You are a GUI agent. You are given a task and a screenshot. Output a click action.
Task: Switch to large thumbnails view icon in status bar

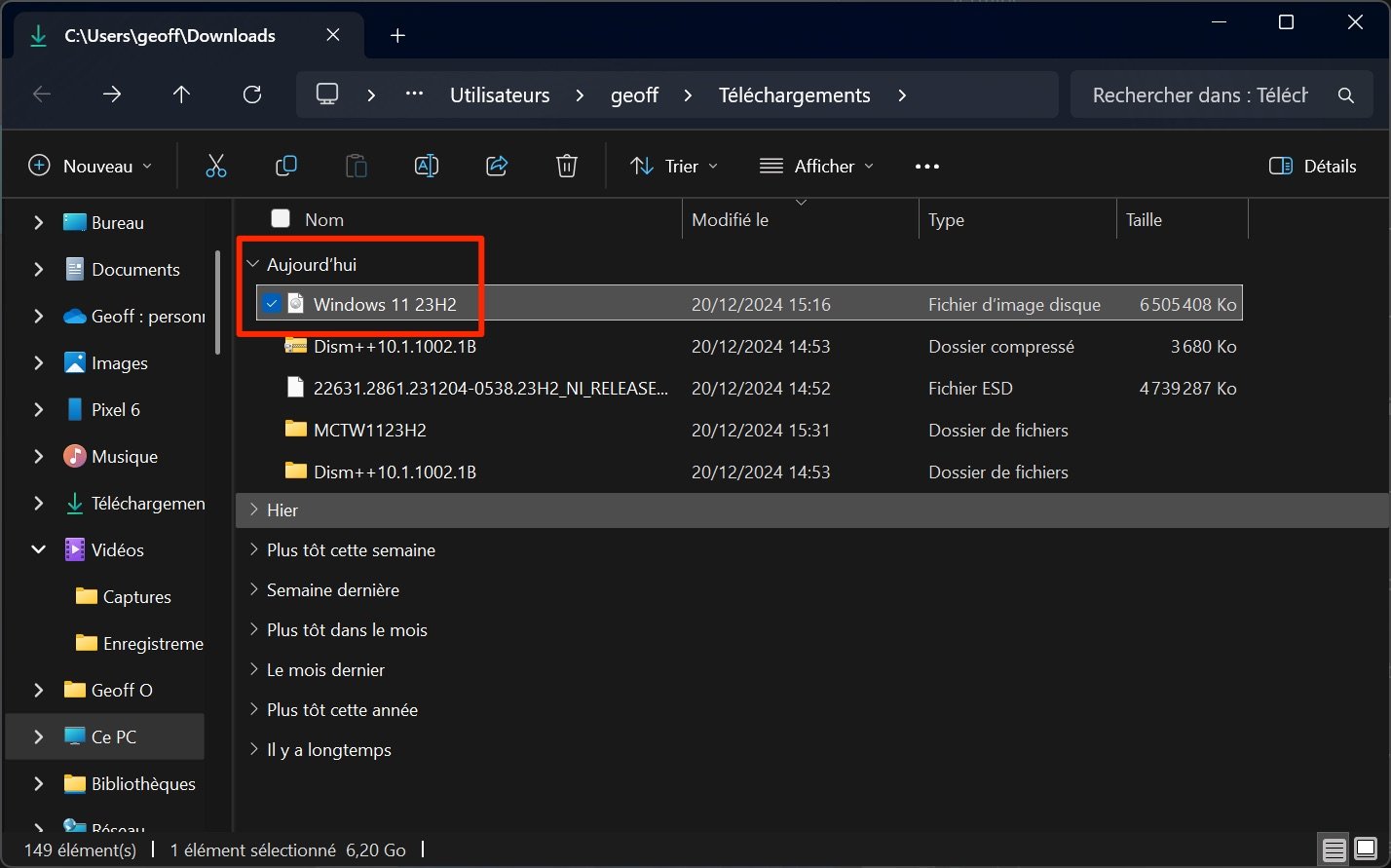(x=1365, y=849)
